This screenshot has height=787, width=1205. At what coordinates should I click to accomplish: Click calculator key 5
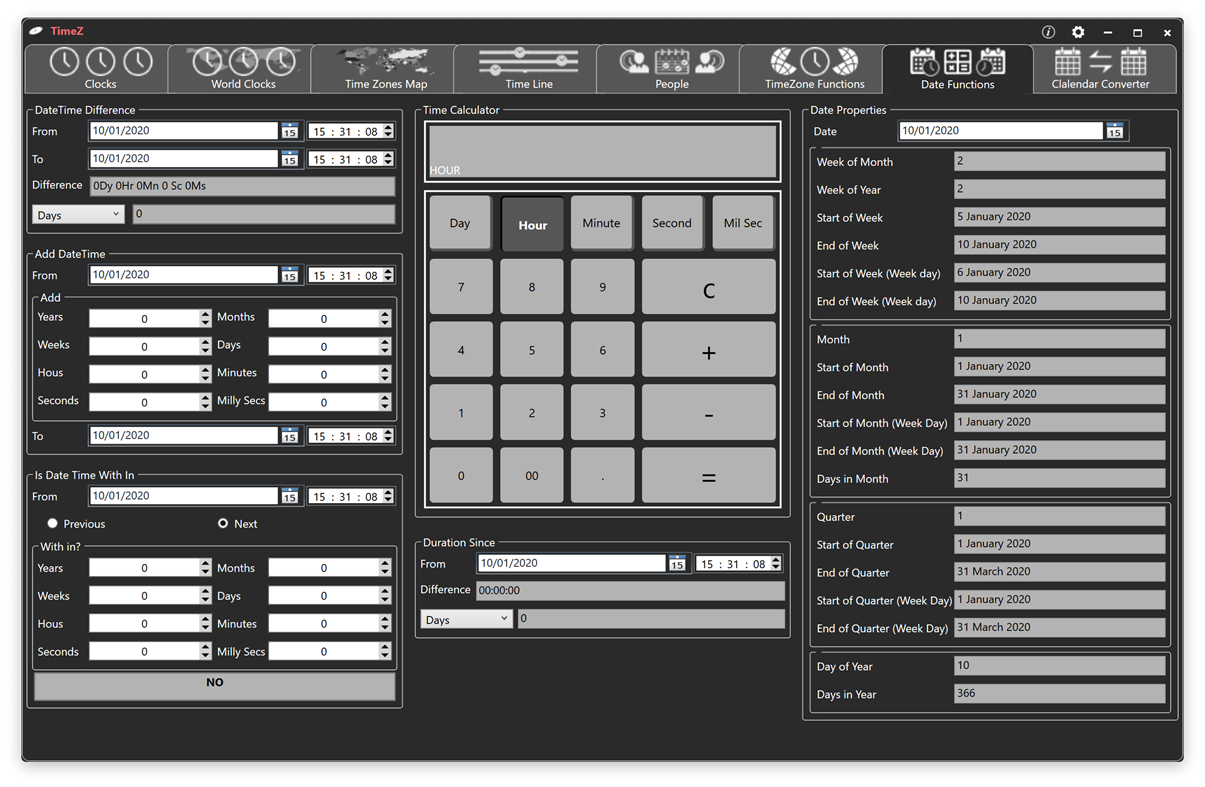coord(532,350)
